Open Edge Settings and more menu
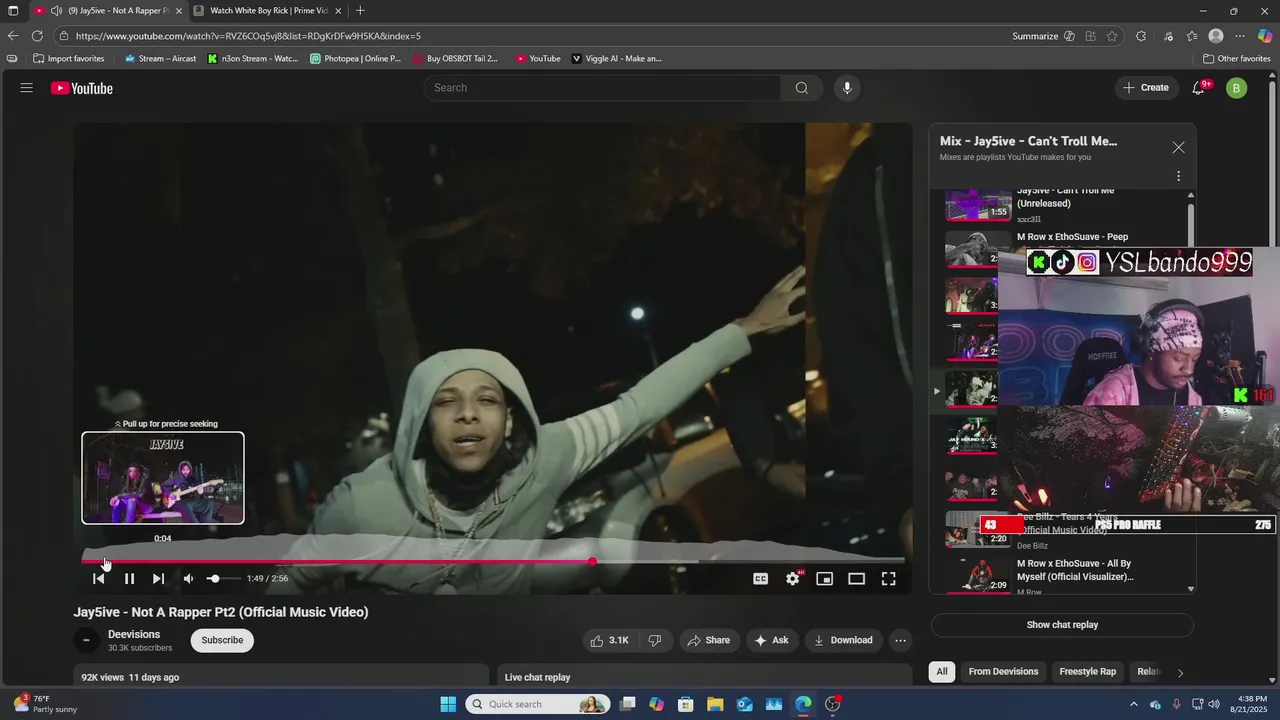 (x=1240, y=36)
